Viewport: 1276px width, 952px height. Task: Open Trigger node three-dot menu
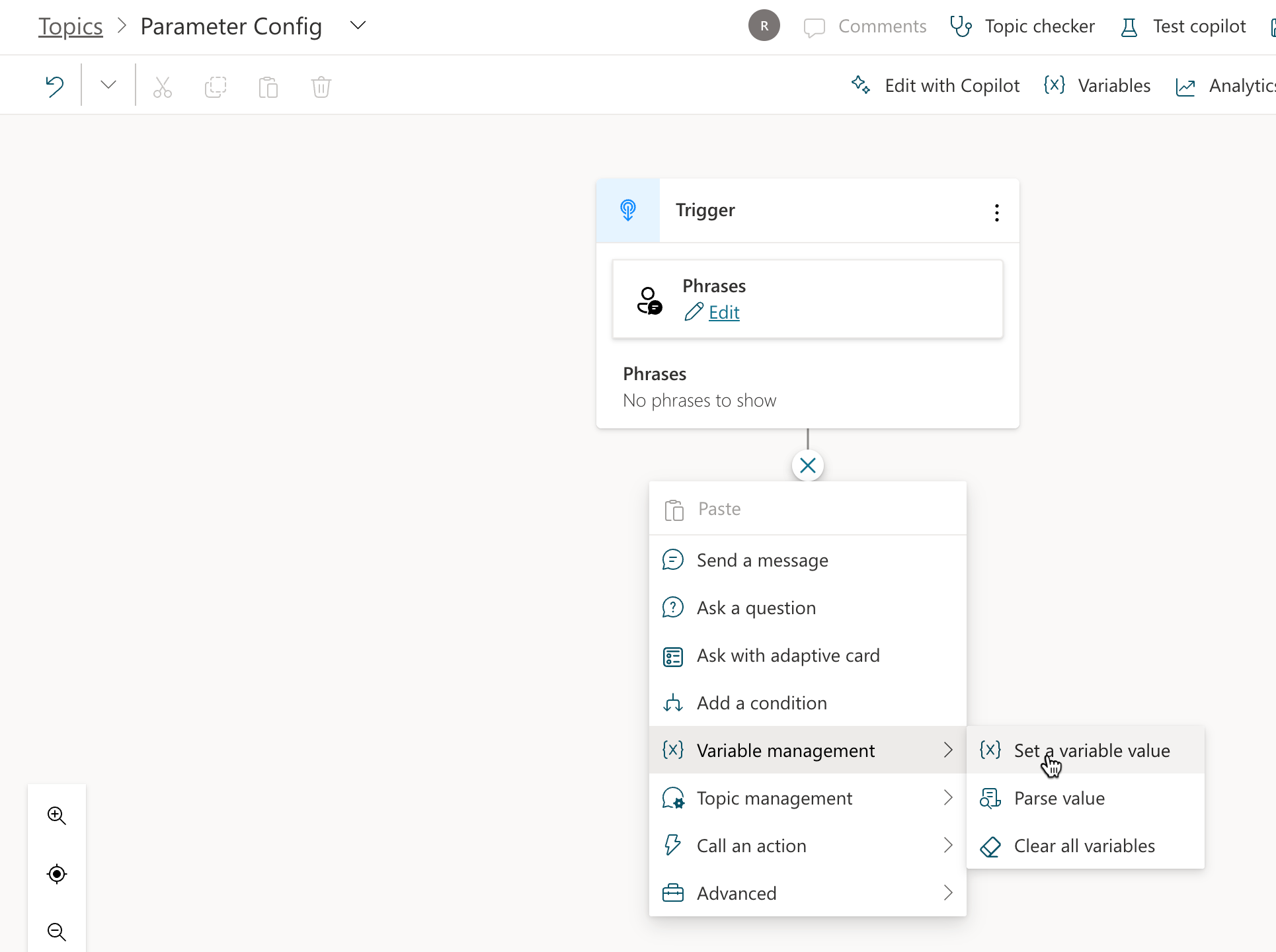(x=996, y=212)
